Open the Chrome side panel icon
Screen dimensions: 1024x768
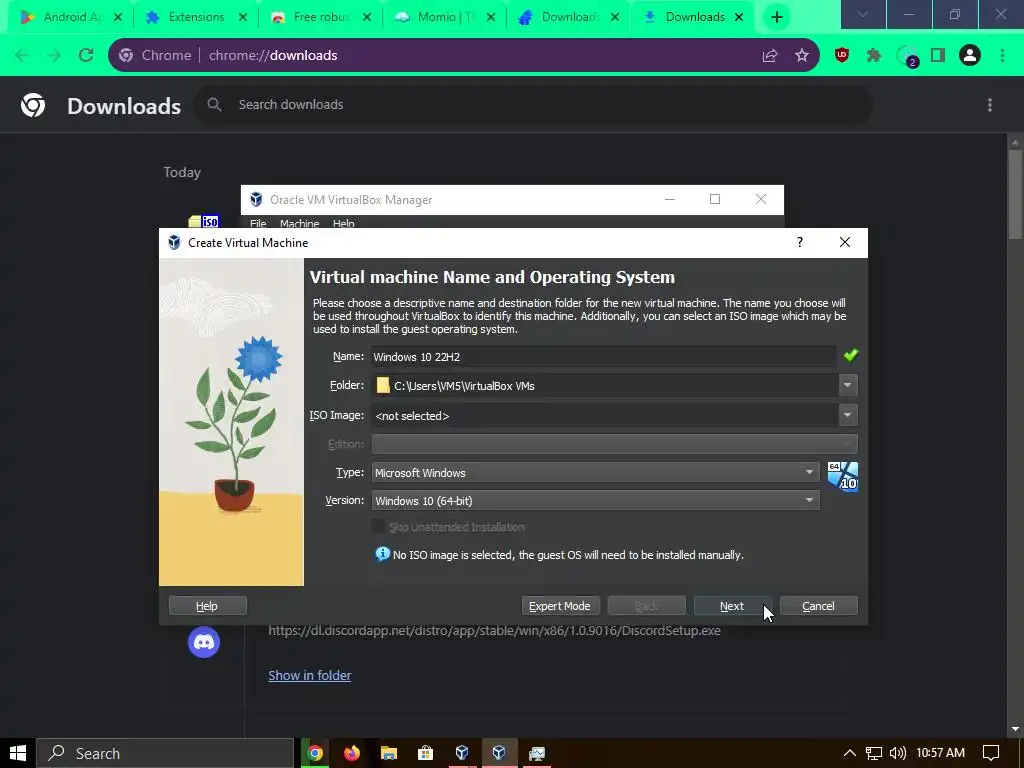pyautogui.click(x=938, y=56)
